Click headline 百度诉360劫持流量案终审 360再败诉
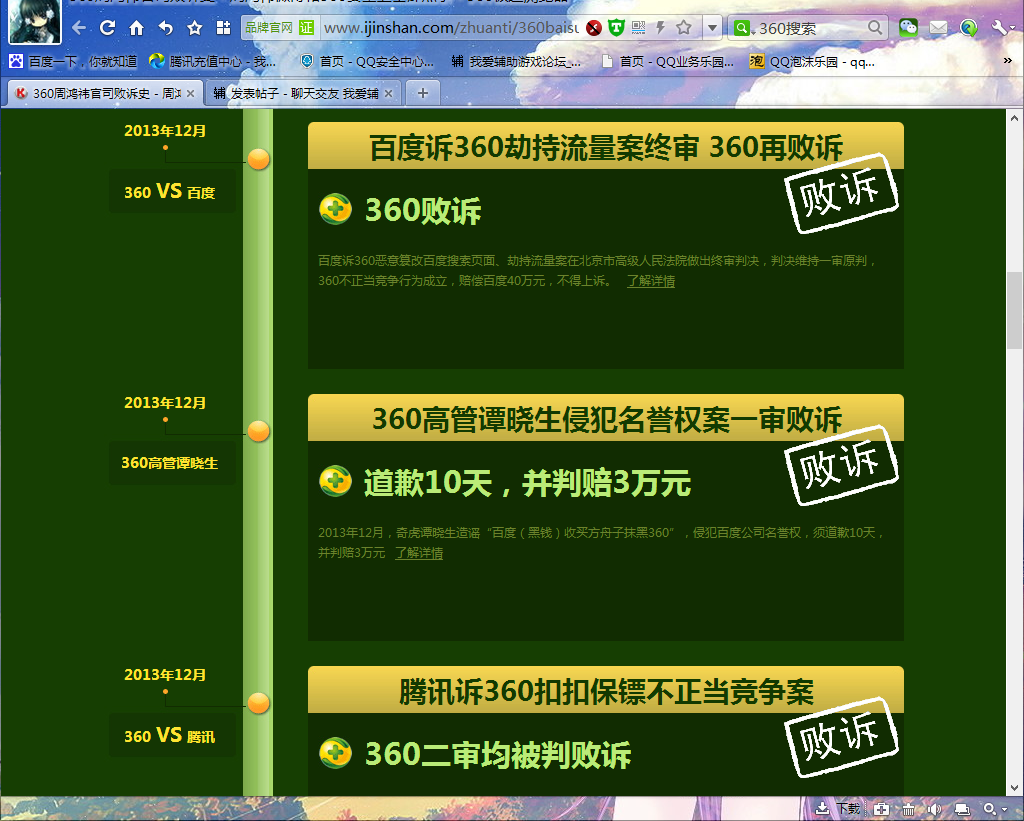1024x821 pixels. [606, 147]
